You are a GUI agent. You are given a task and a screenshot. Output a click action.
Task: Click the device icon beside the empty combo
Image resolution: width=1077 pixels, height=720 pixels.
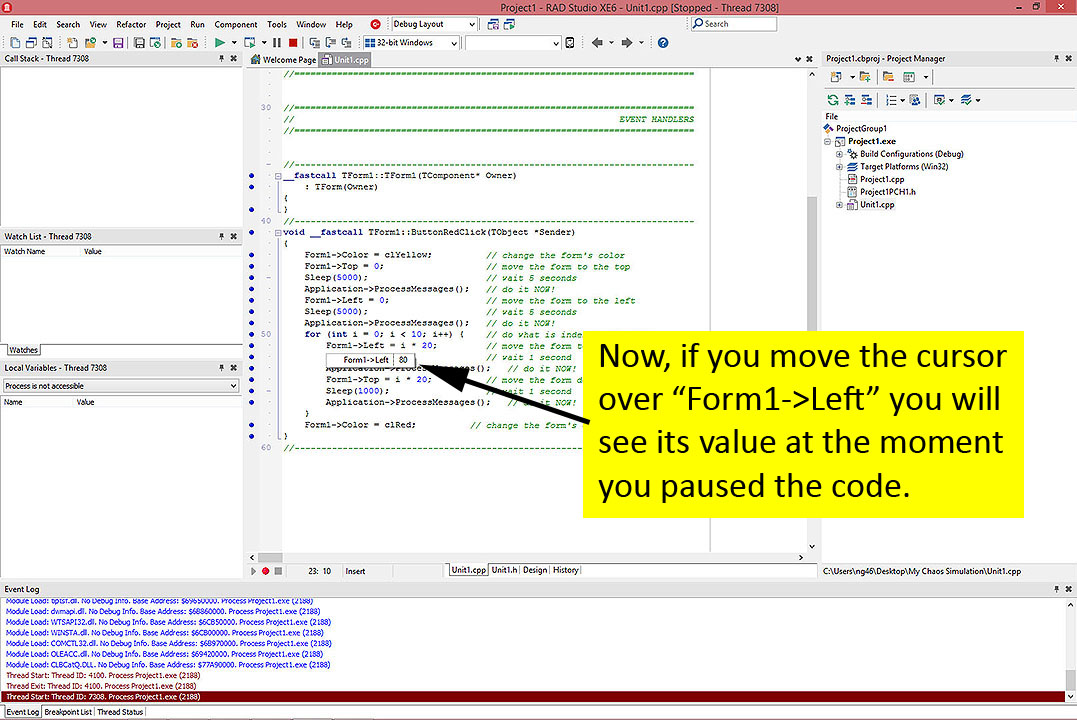pos(569,43)
